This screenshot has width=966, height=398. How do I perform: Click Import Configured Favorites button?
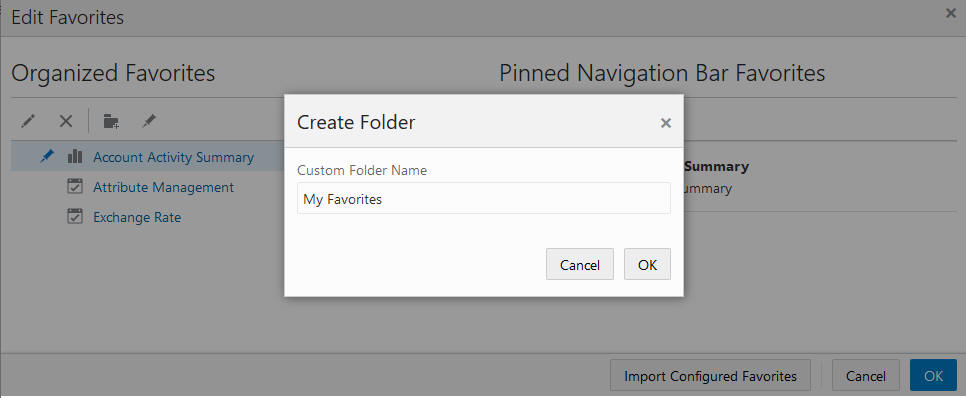point(710,375)
